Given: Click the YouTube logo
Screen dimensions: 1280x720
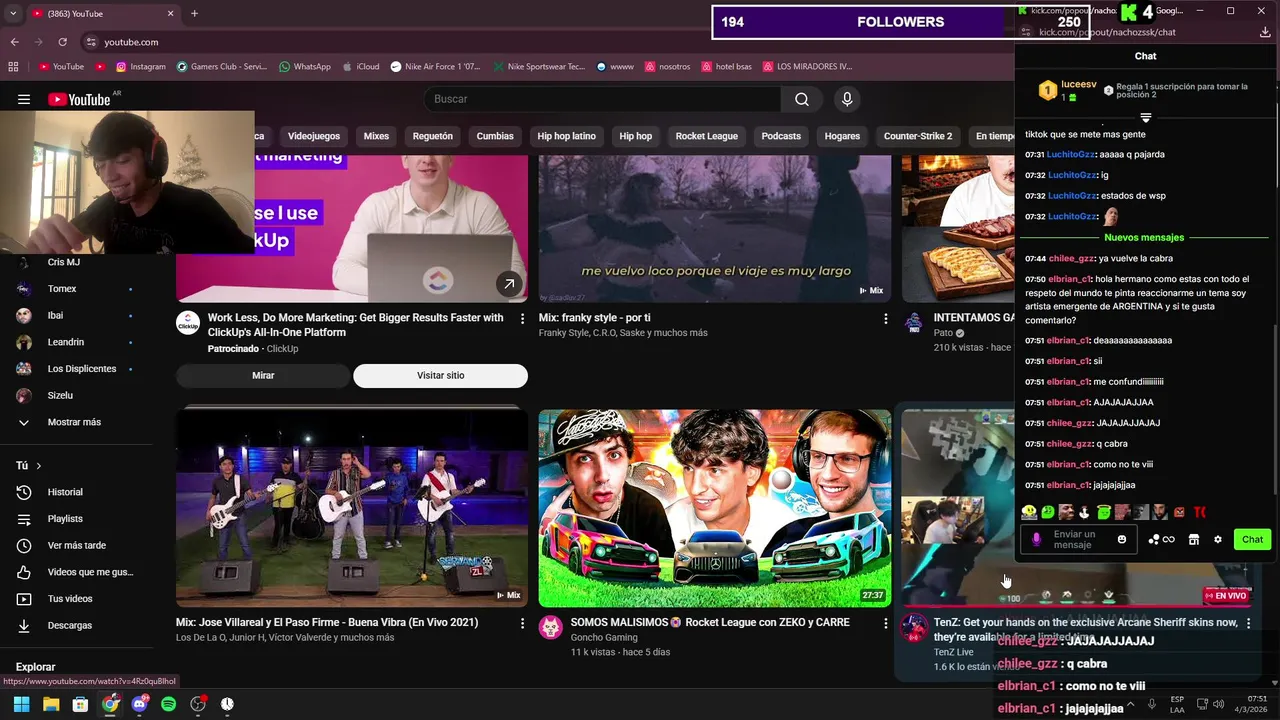Looking at the screenshot, I should (79, 99).
